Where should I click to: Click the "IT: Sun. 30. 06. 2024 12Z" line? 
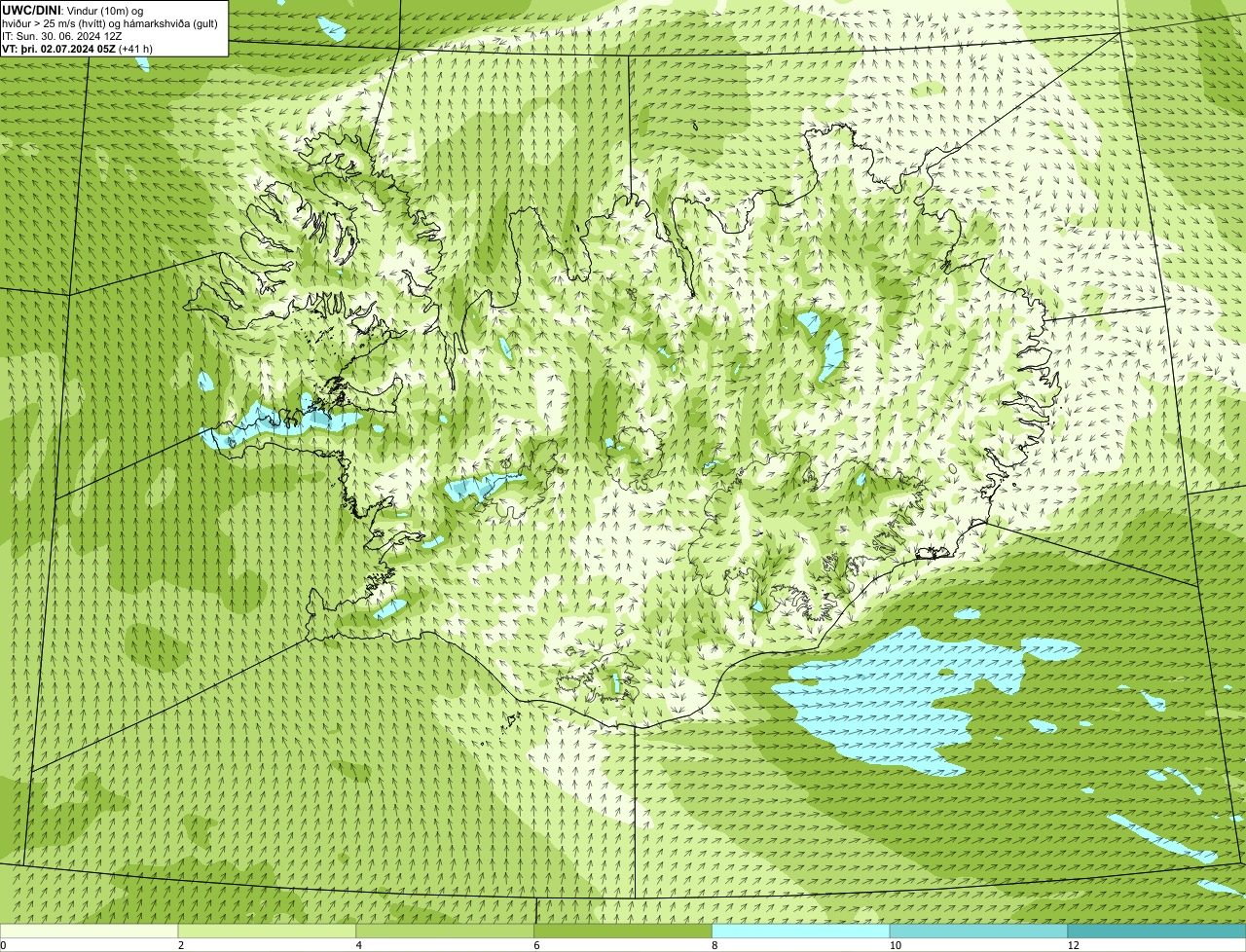(x=62, y=35)
